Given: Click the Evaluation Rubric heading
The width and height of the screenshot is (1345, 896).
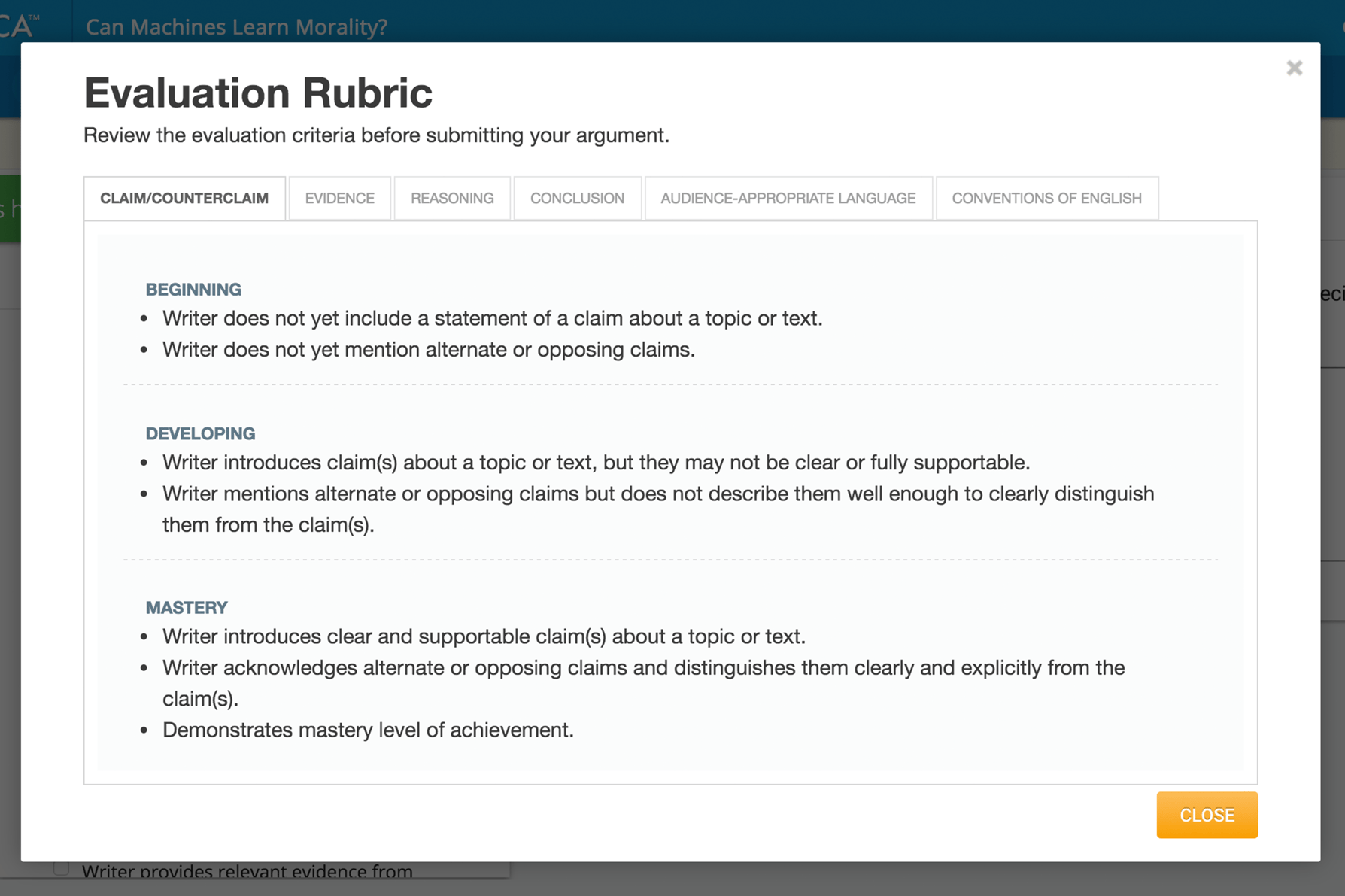Looking at the screenshot, I should 257,92.
